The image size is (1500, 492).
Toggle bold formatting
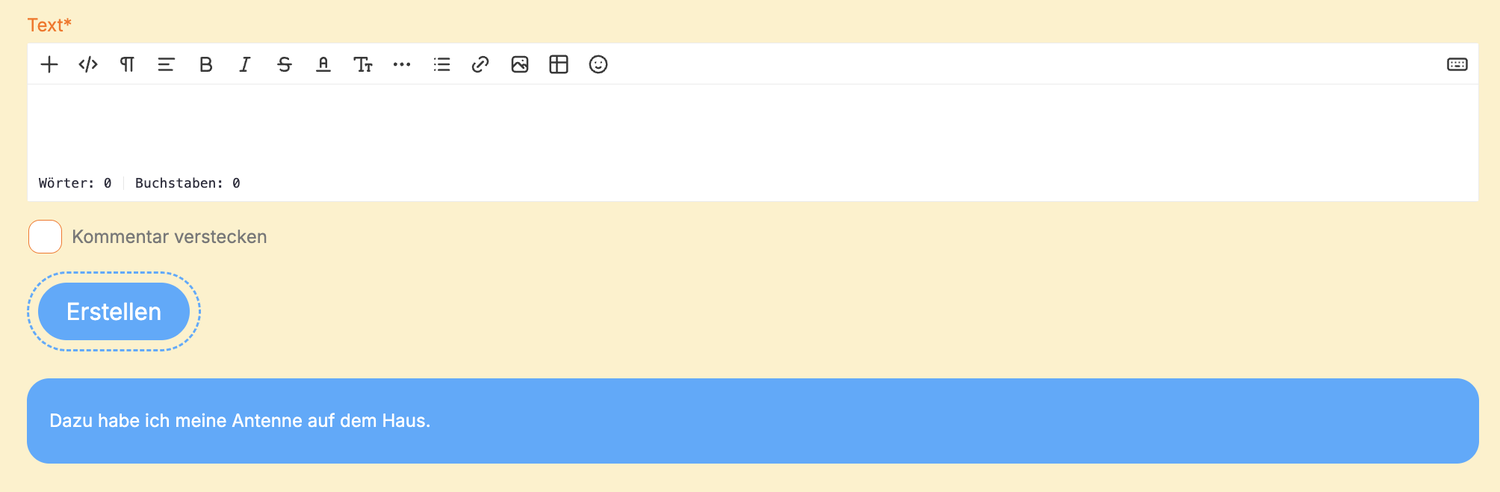[x=206, y=65]
